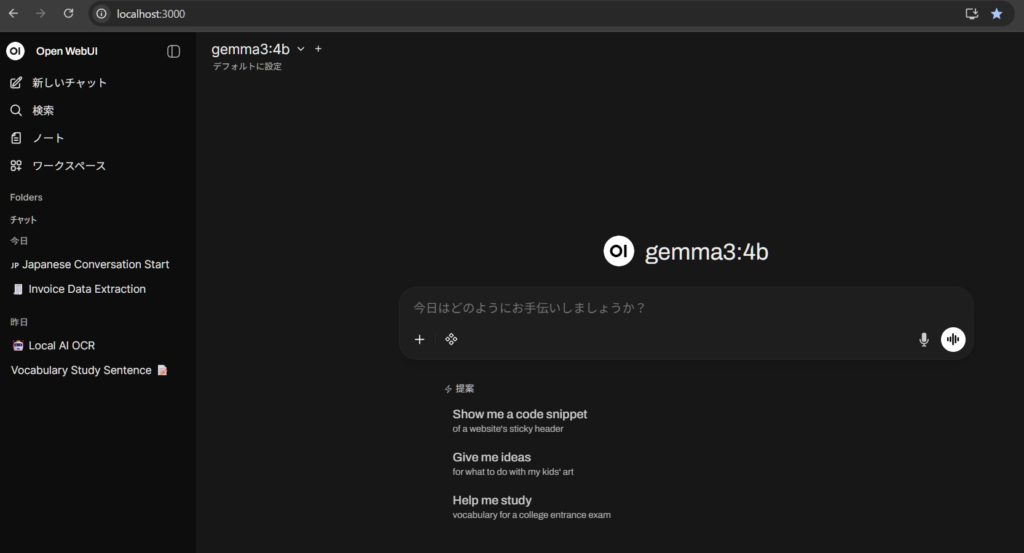Expand the Folders section in sidebar
This screenshot has height=553, width=1024.
(x=26, y=198)
